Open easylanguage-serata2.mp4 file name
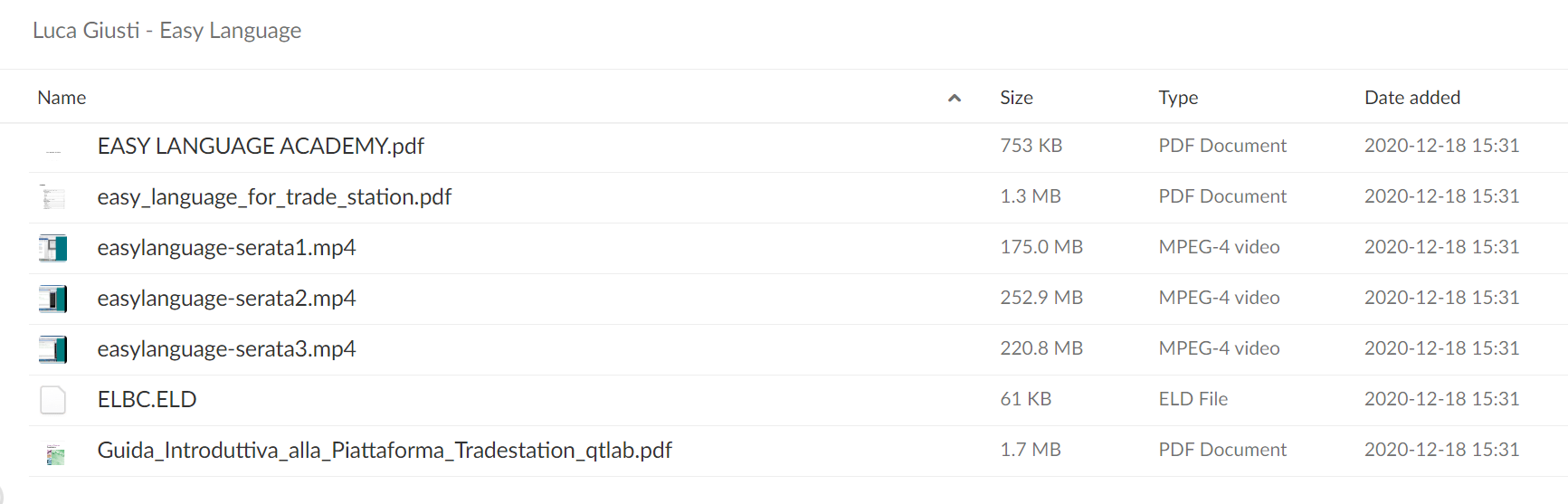Image resolution: width=1568 pixels, height=504 pixels. [226, 299]
